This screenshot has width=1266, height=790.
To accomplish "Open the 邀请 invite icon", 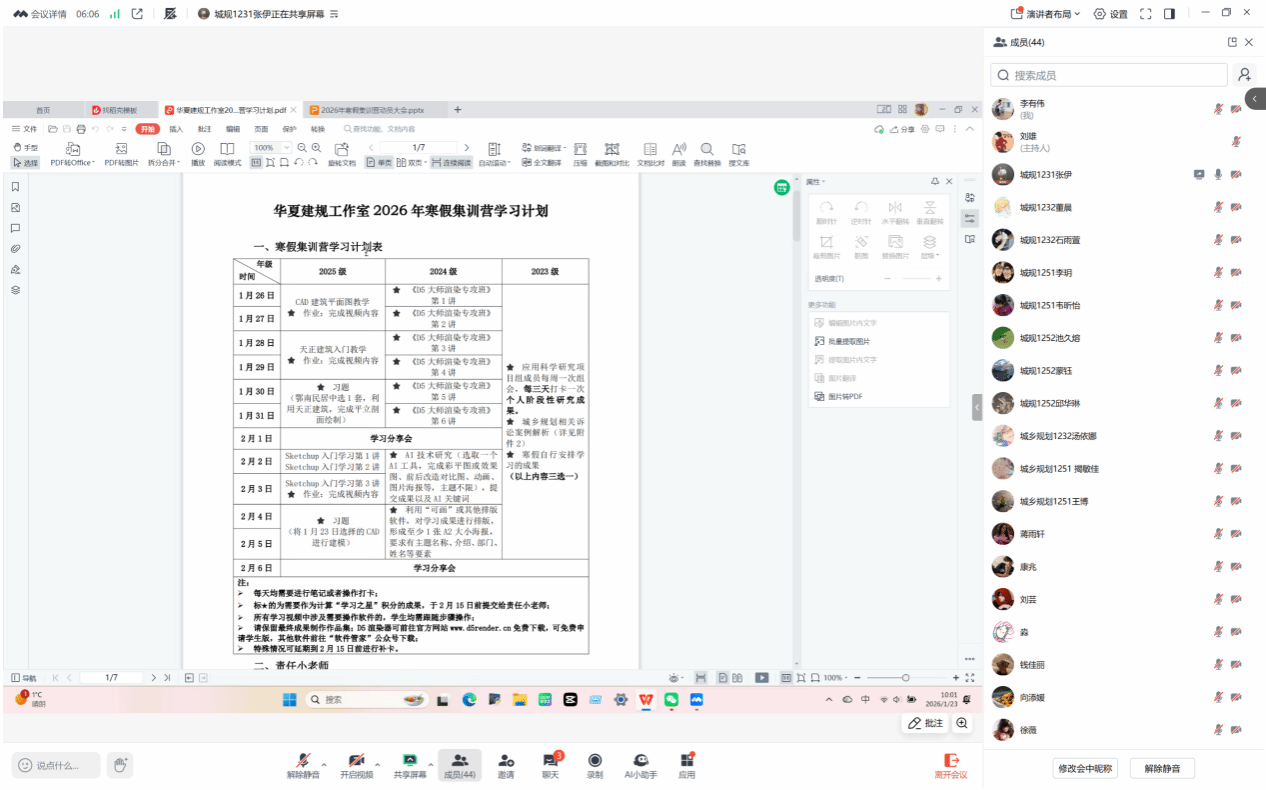I will 506,762.
